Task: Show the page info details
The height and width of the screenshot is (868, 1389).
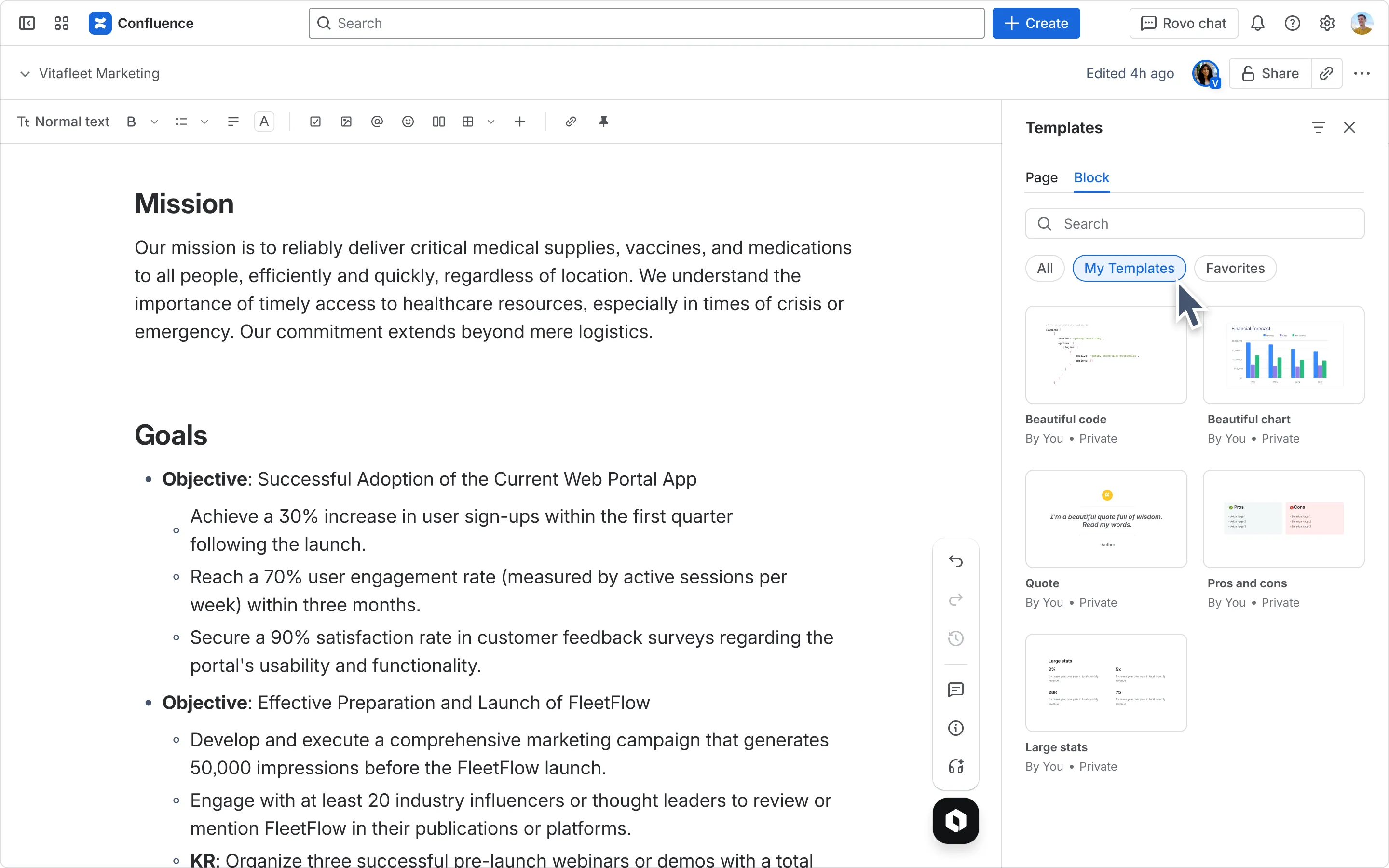Action: tap(955, 728)
